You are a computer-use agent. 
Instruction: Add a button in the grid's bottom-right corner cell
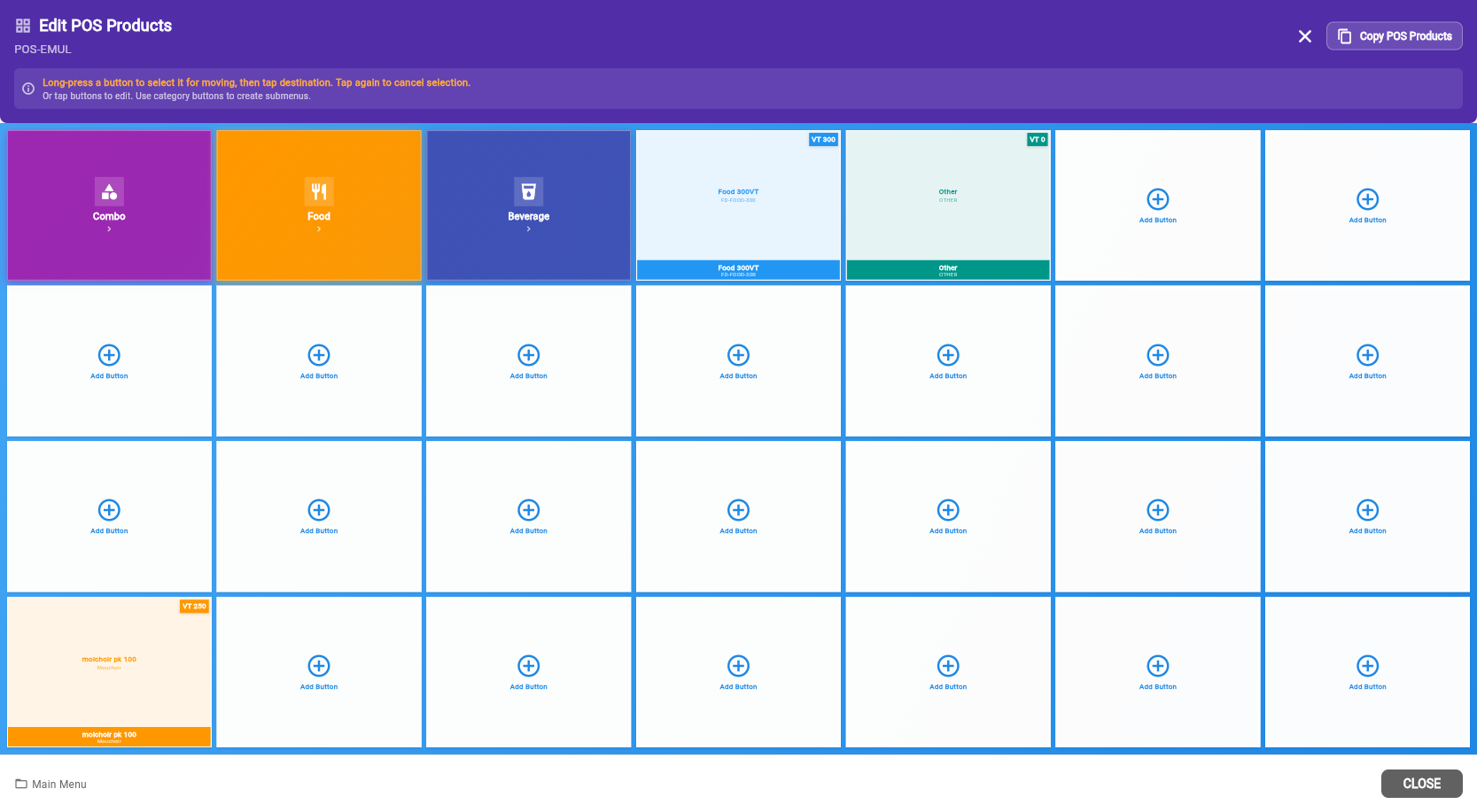1368,672
